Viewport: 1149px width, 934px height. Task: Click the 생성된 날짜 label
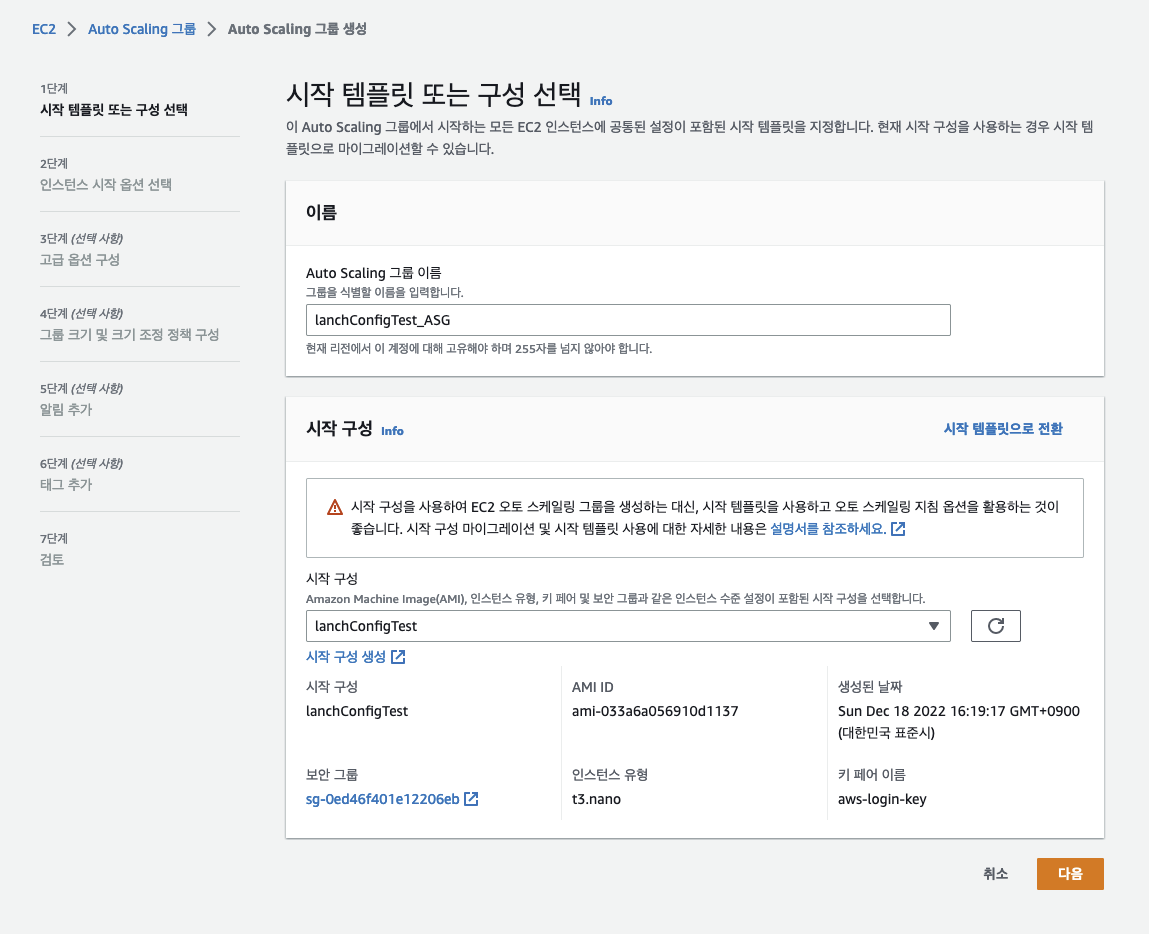coord(870,687)
